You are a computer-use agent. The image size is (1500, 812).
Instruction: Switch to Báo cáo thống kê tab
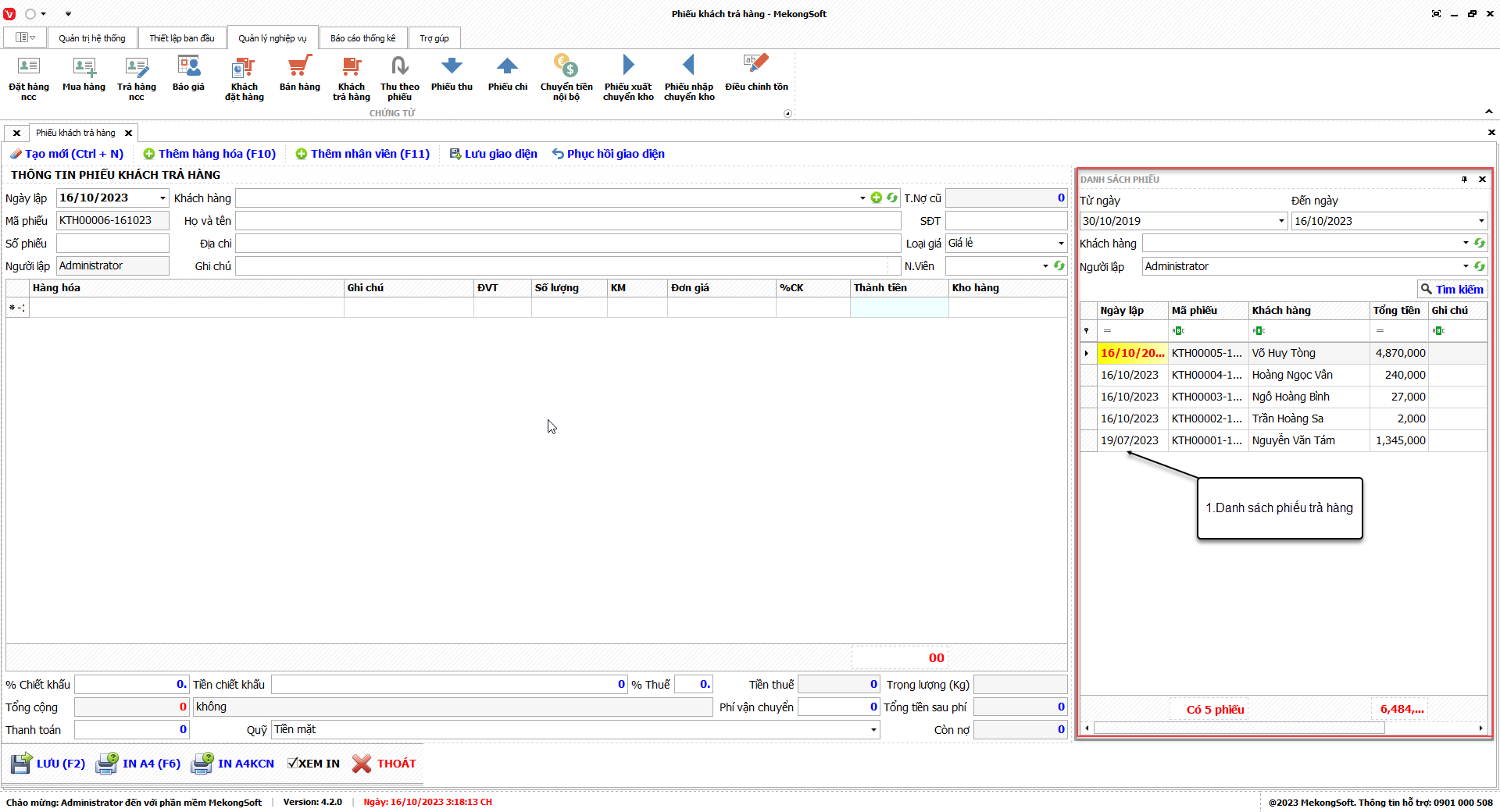click(x=362, y=38)
